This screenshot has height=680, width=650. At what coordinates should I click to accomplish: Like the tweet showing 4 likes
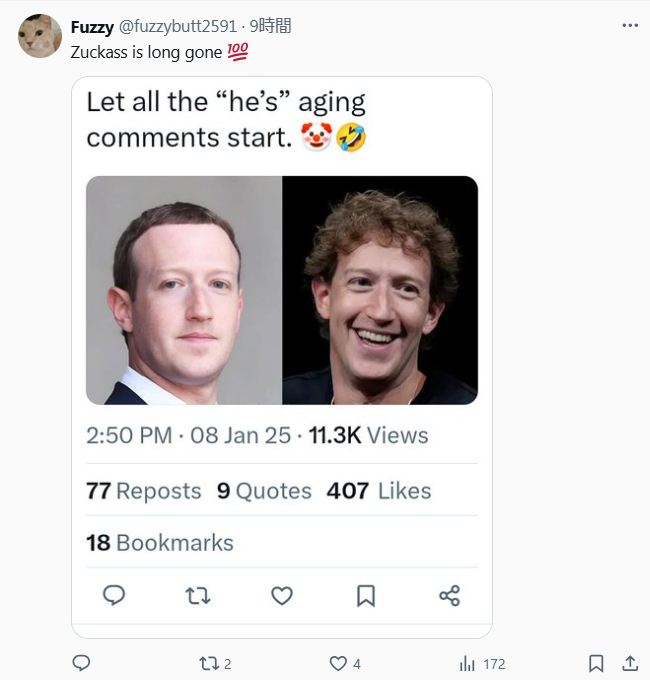339,663
